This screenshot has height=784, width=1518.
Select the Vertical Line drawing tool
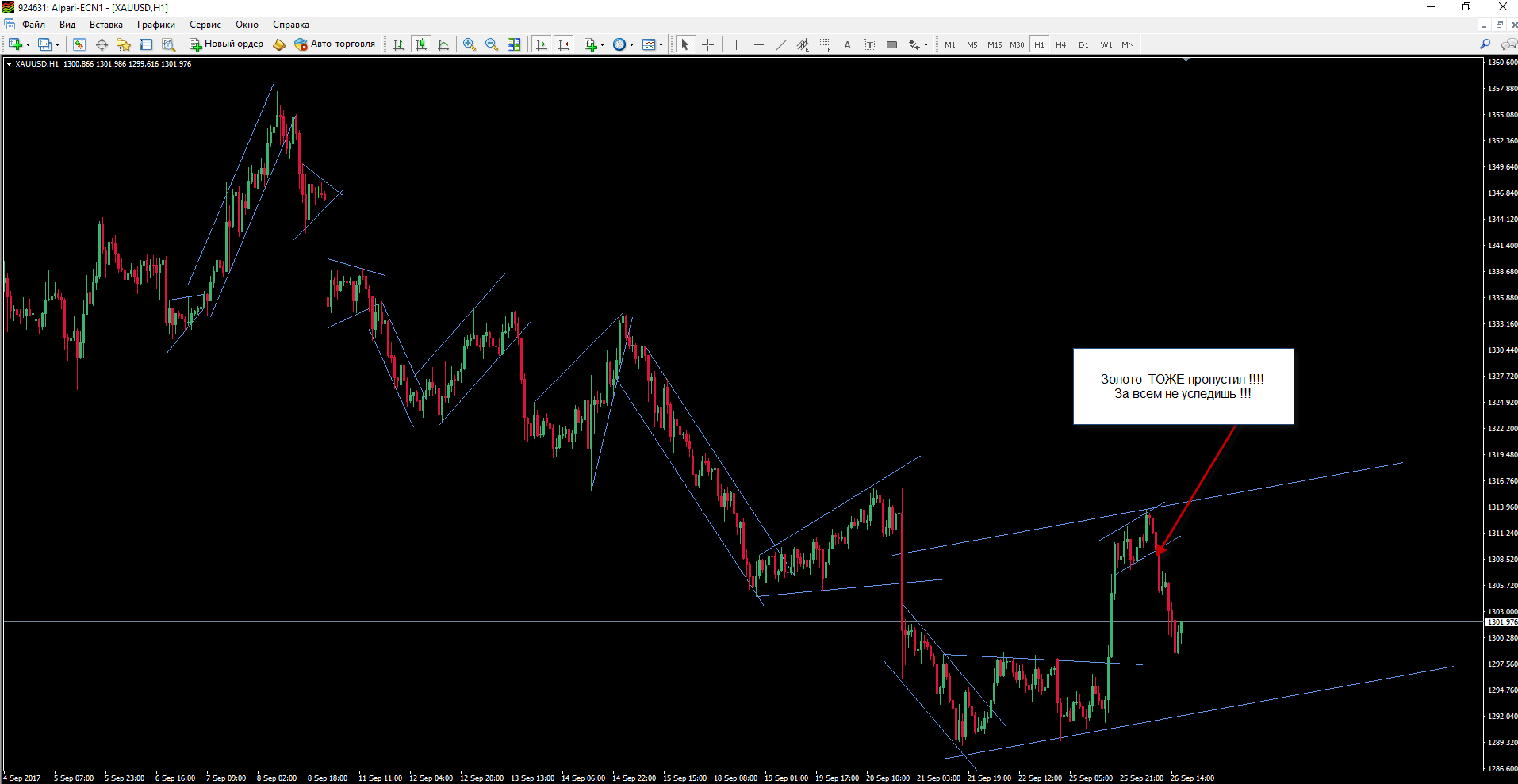click(x=736, y=44)
